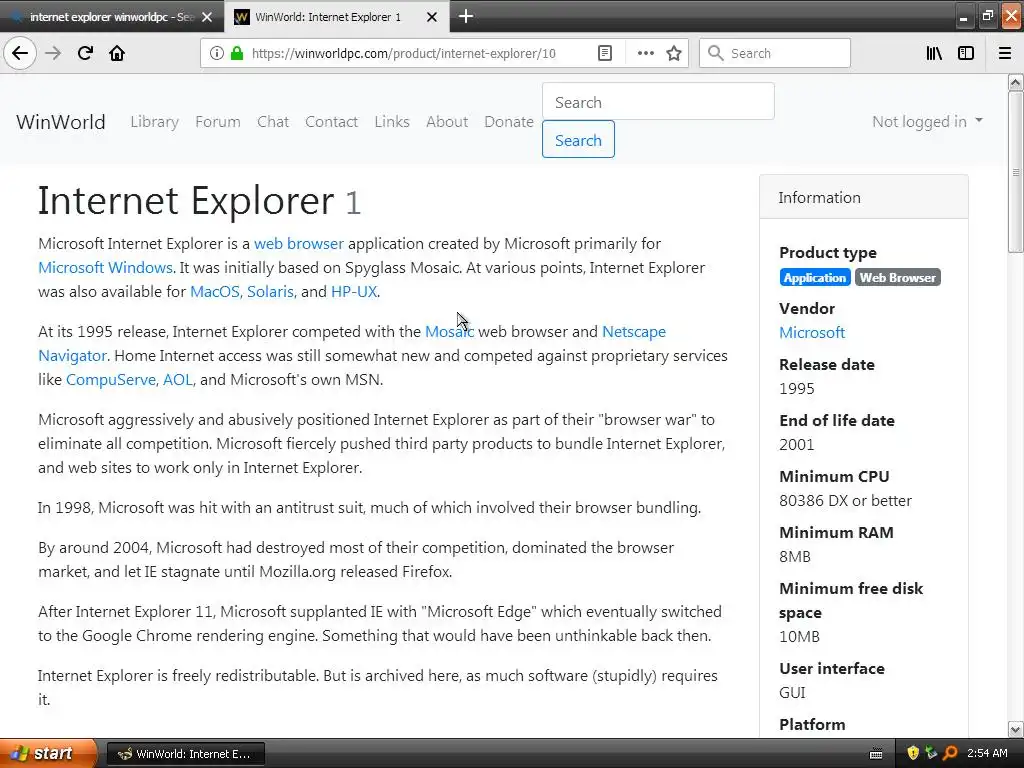Open the About nav item
The height and width of the screenshot is (768, 1024).
pyautogui.click(x=447, y=121)
